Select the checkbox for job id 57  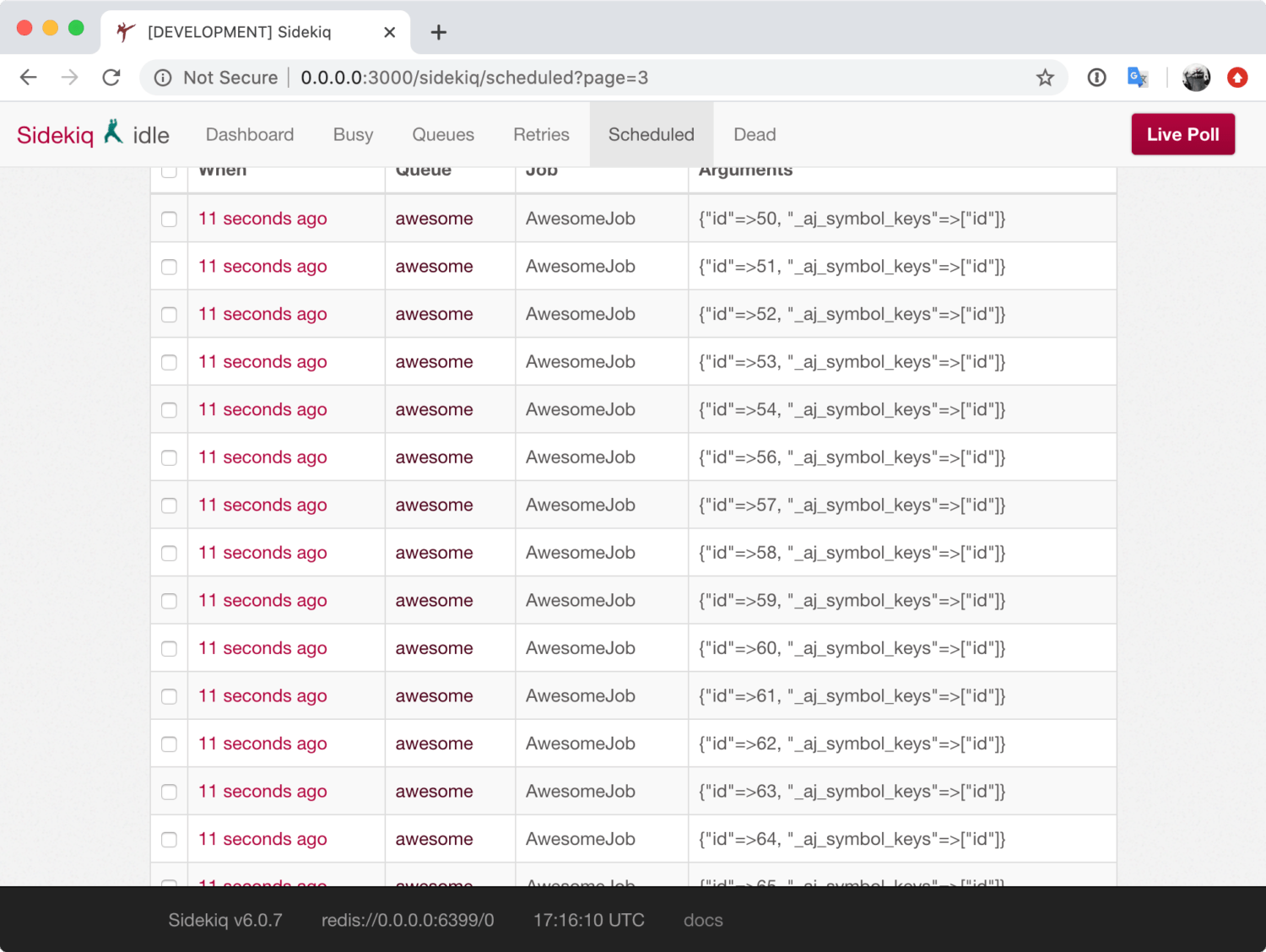(x=170, y=506)
